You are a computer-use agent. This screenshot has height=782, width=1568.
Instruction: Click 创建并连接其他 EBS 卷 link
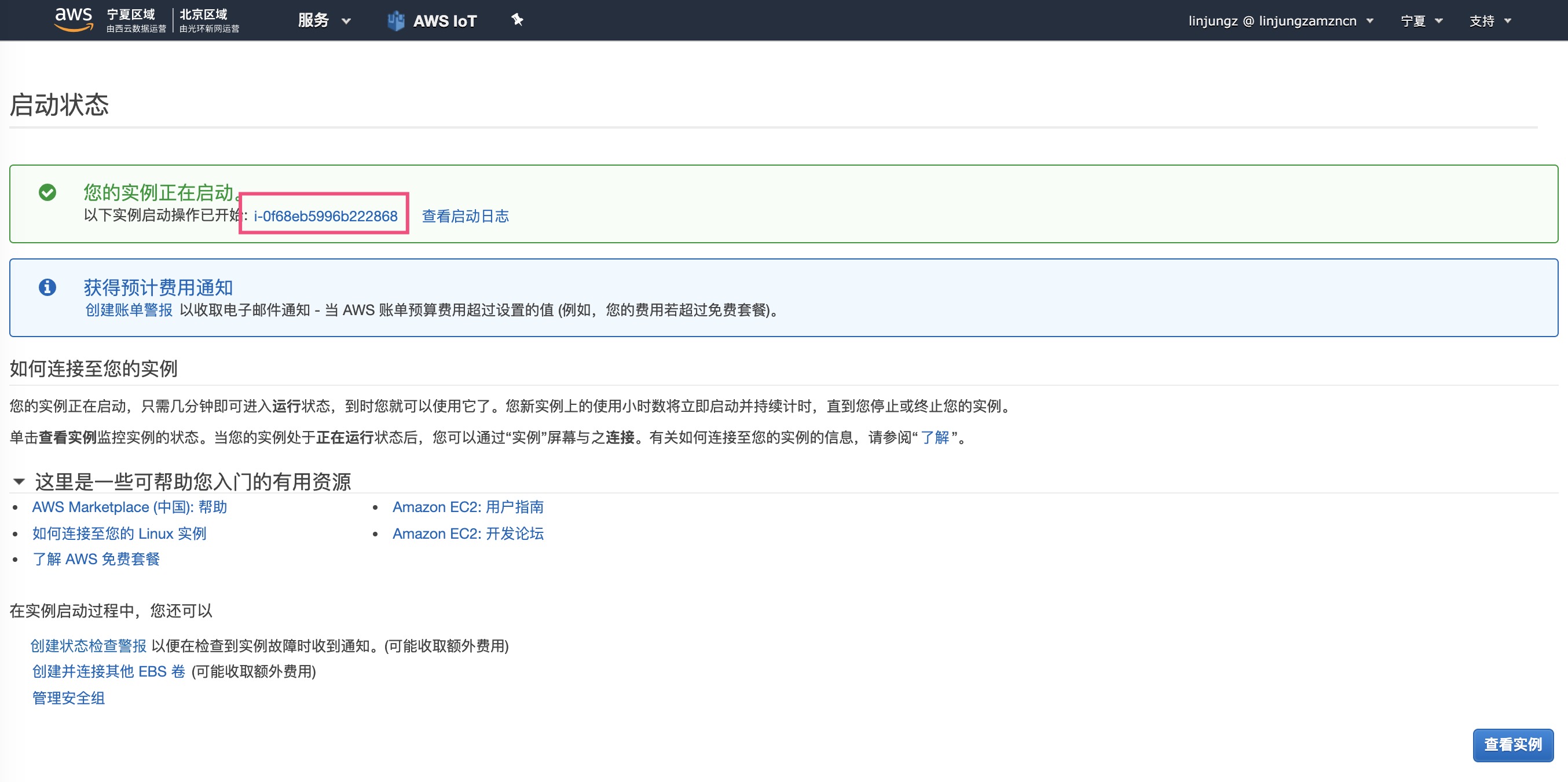[x=108, y=671]
